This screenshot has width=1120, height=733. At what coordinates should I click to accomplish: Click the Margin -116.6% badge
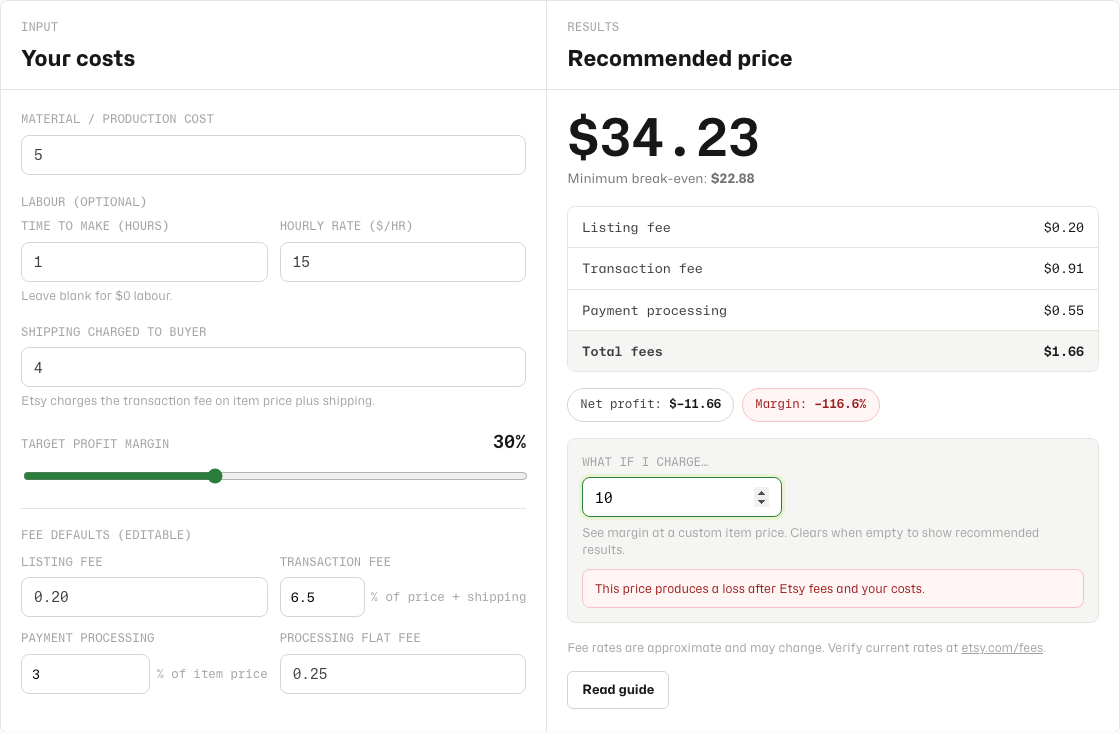(811, 404)
